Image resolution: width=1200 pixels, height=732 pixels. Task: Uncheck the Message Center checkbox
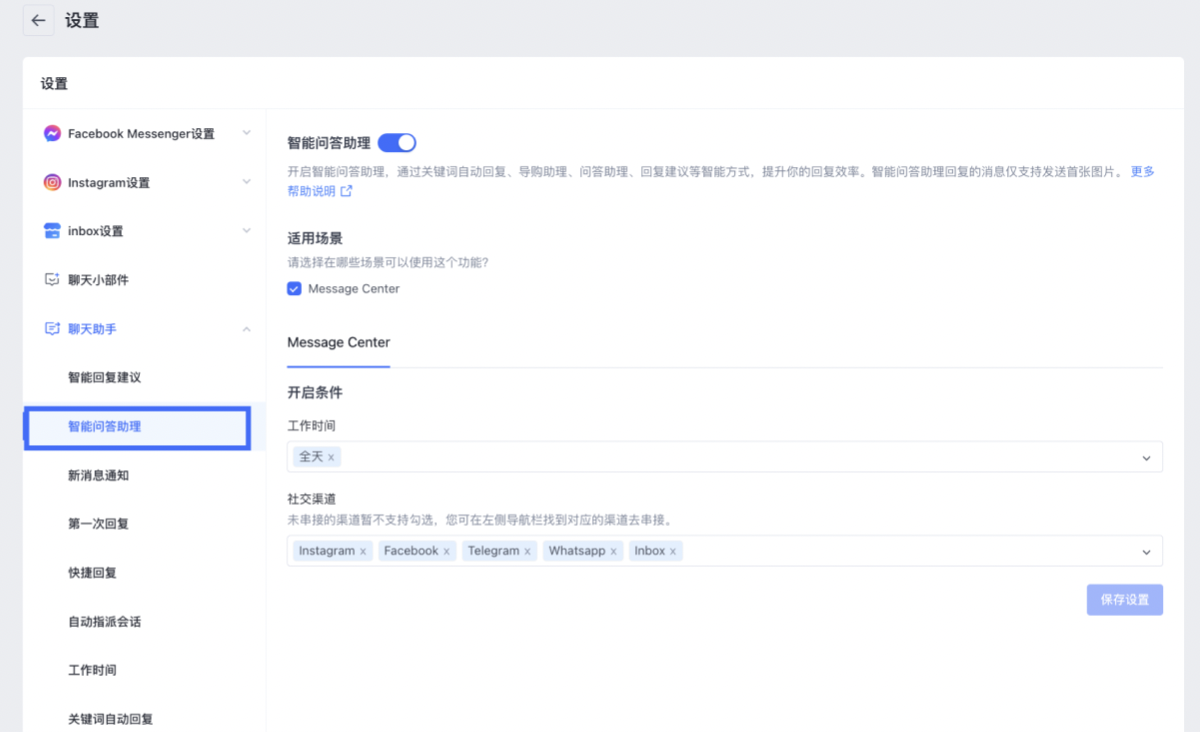293,288
